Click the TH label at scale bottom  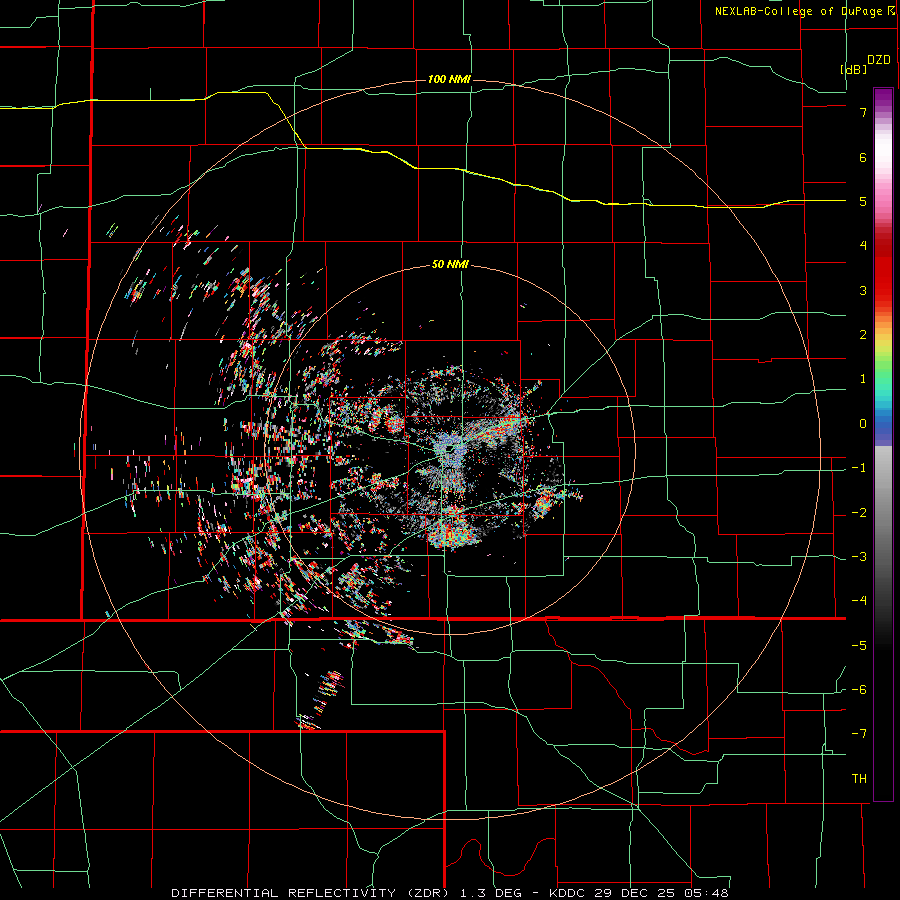(859, 779)
